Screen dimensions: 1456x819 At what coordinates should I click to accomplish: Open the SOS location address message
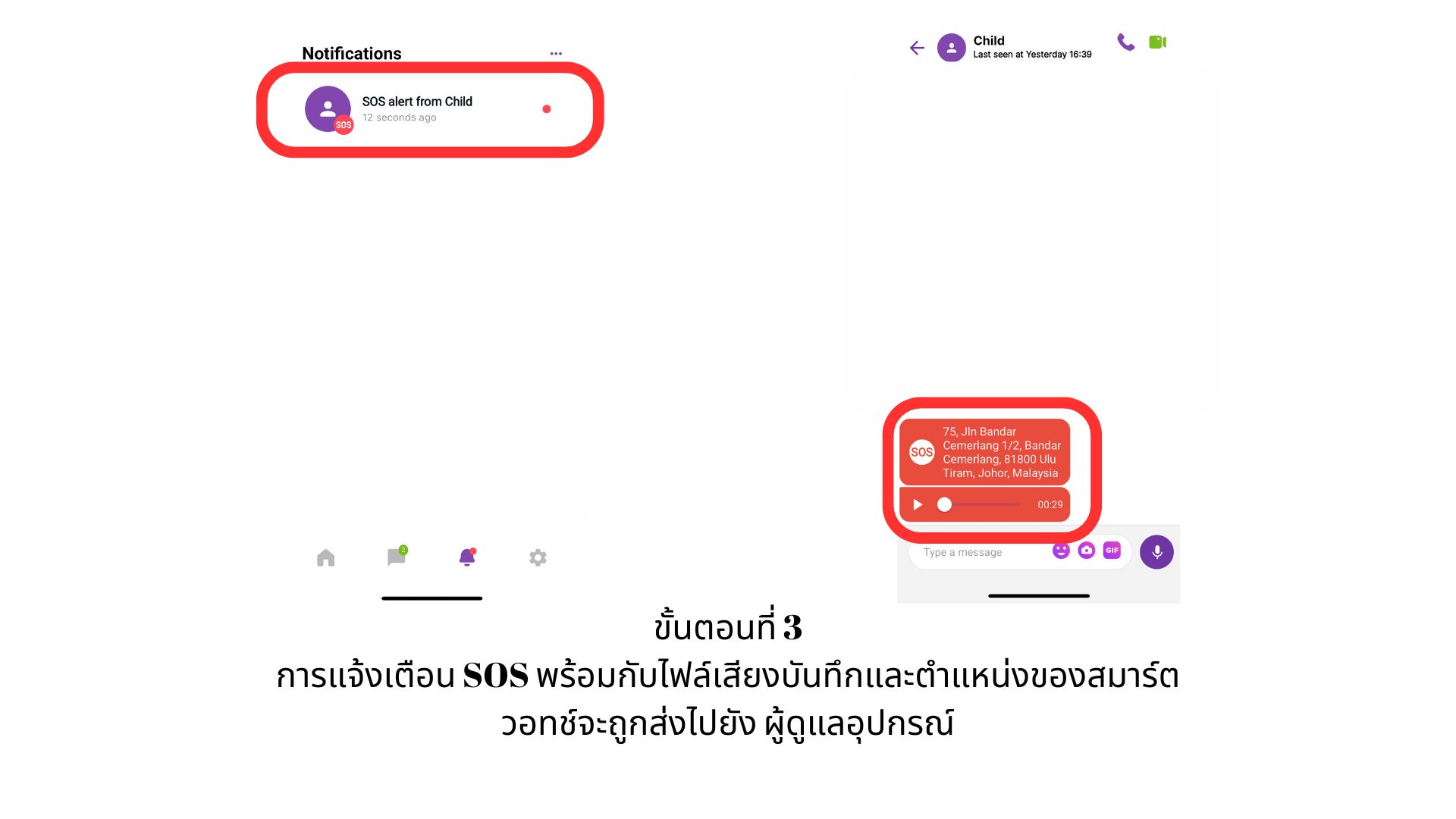[984, 452]
